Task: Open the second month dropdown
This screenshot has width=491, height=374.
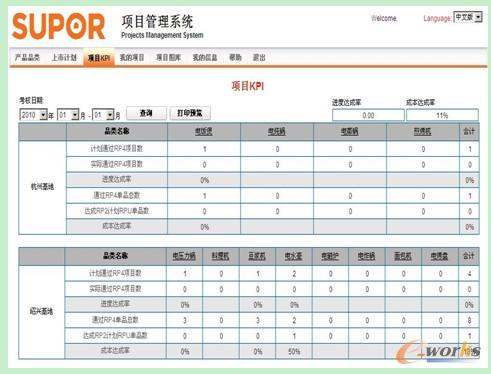Action: click(x=103, y=115)
